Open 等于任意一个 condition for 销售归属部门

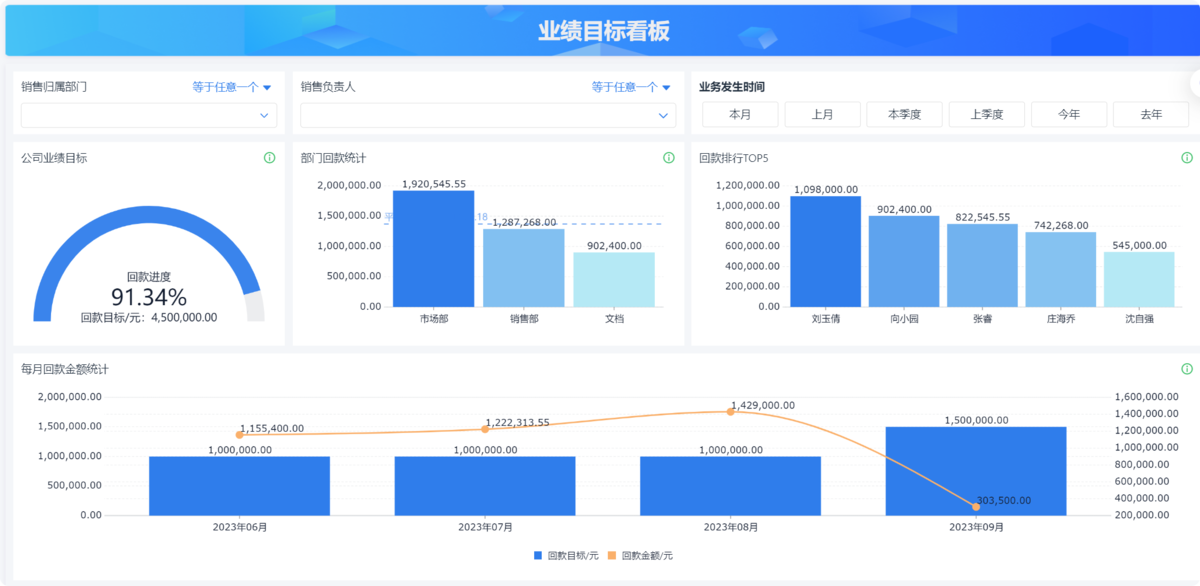232,87
